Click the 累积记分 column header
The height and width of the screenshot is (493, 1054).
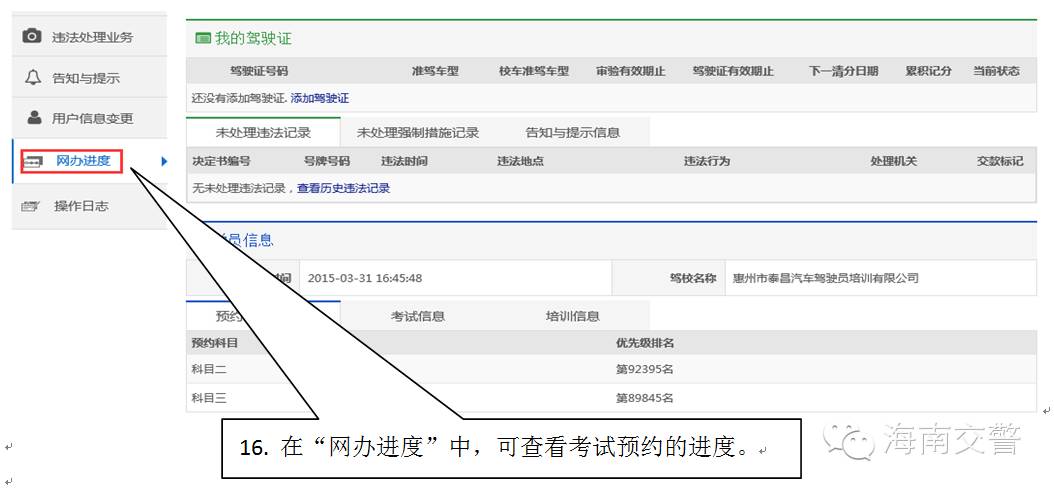pos(929,71)
